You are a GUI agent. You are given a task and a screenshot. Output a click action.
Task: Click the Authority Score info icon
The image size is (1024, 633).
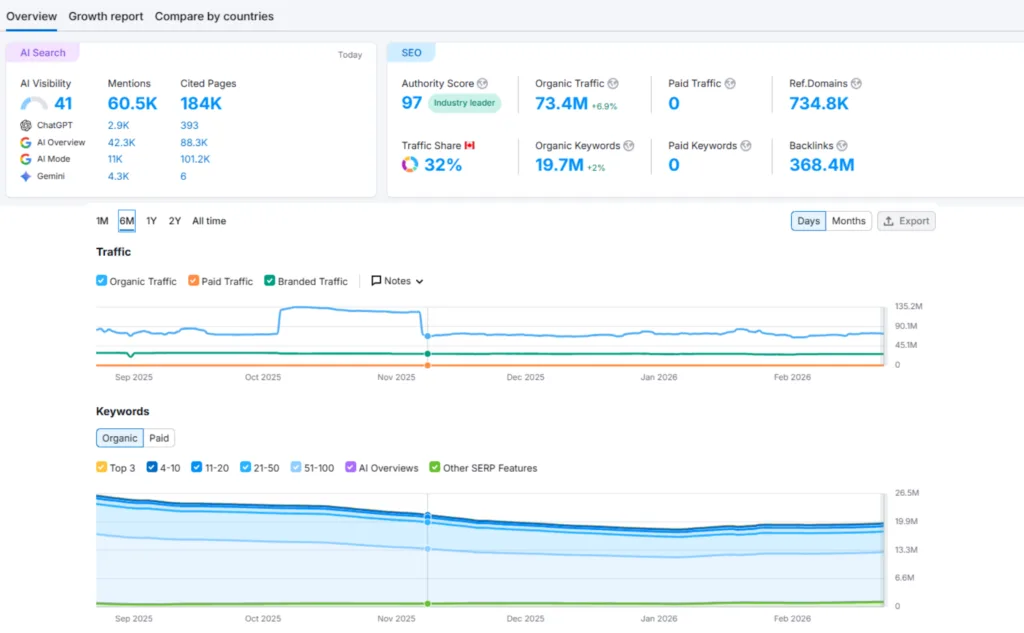point(483,84)
